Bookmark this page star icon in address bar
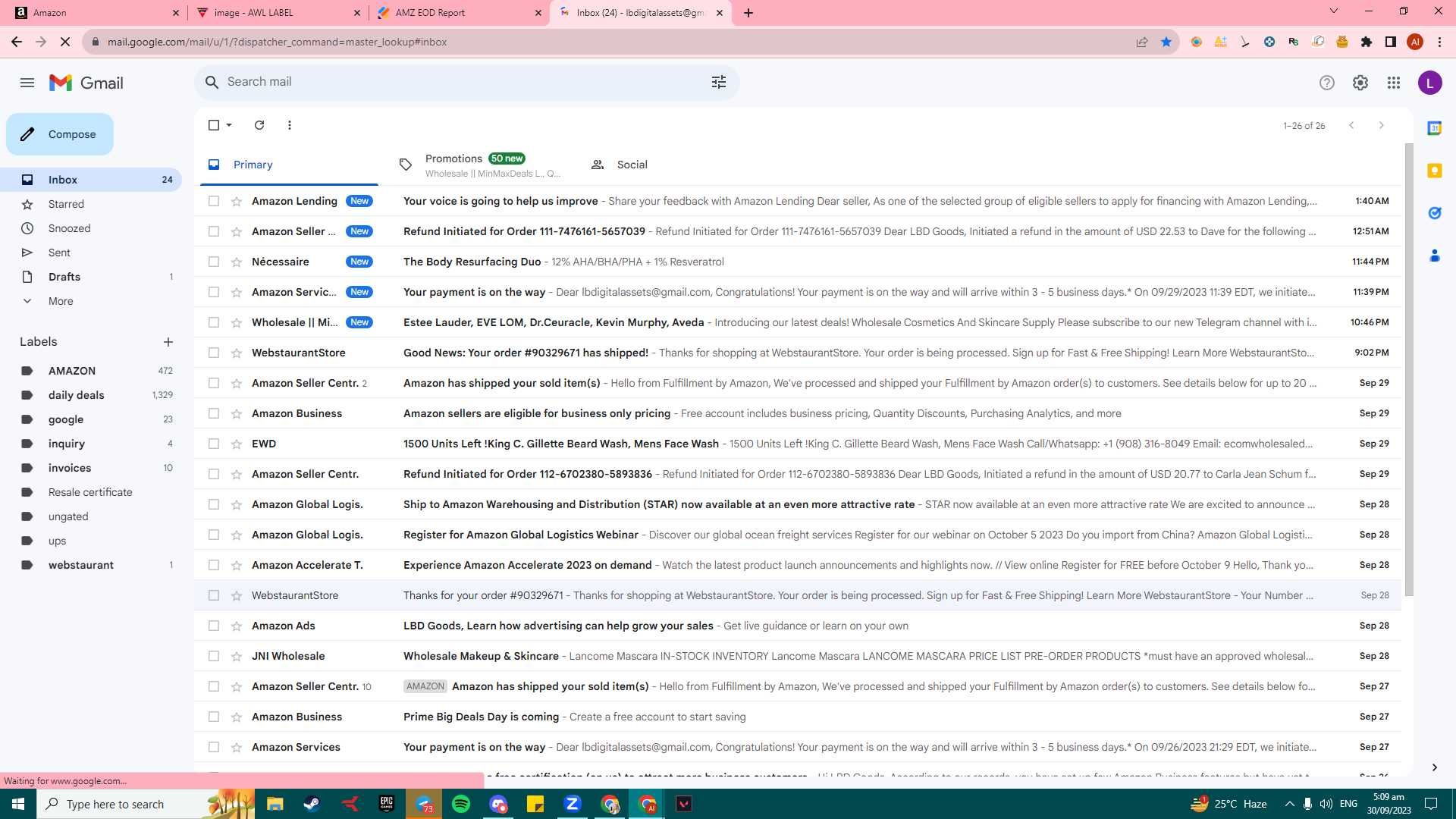This screenshot has width=1456, height=819. coord(1166,42)
